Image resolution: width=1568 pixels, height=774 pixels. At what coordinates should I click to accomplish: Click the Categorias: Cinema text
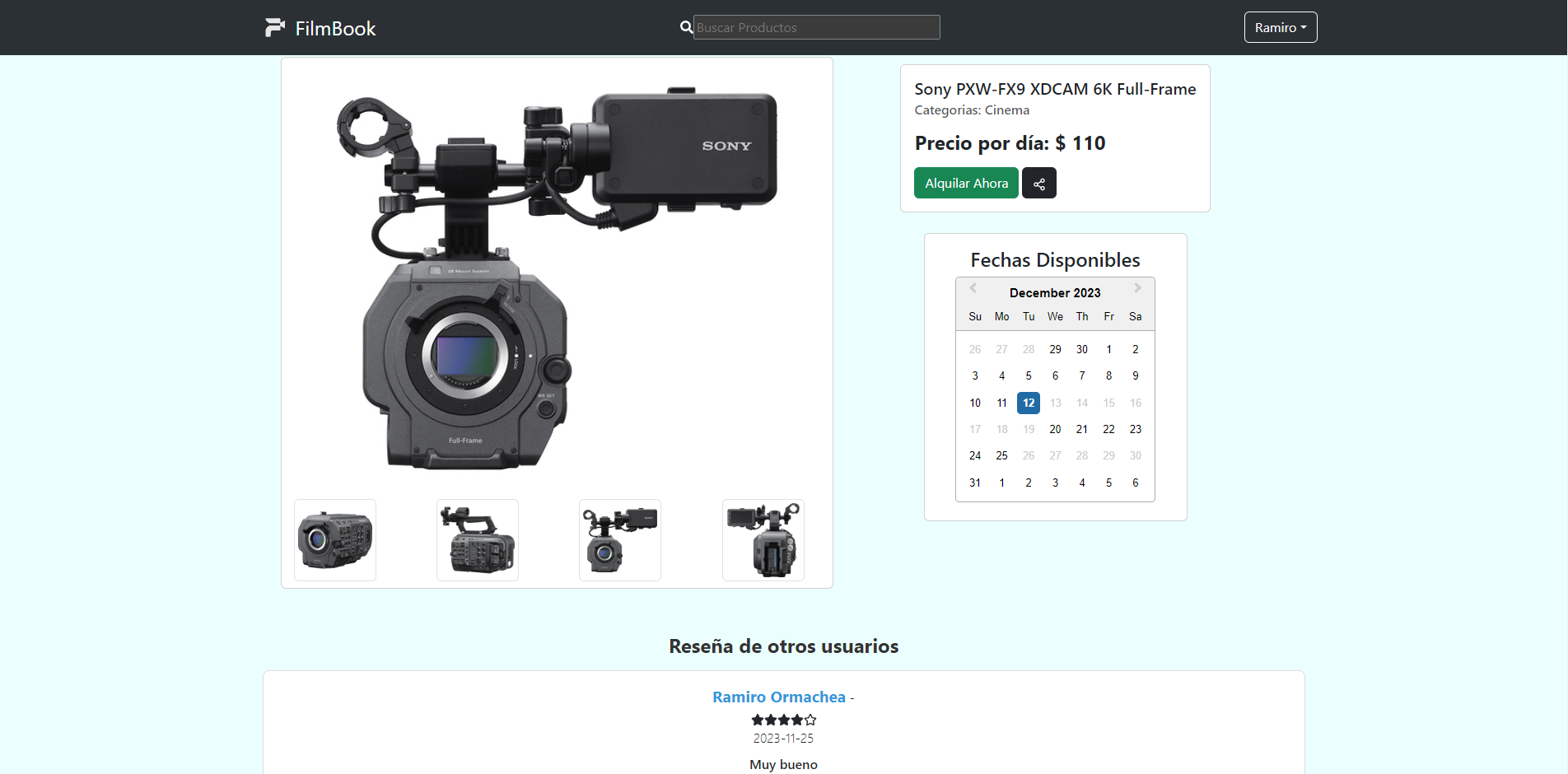coord(972,110)
